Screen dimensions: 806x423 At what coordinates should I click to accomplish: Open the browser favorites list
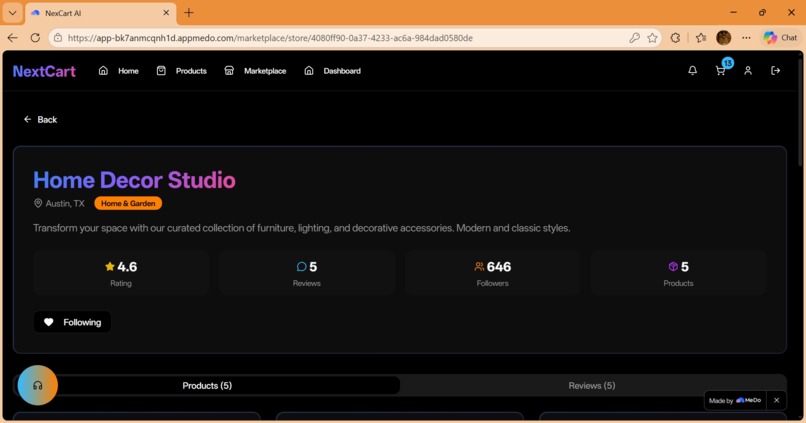(701, 38)
